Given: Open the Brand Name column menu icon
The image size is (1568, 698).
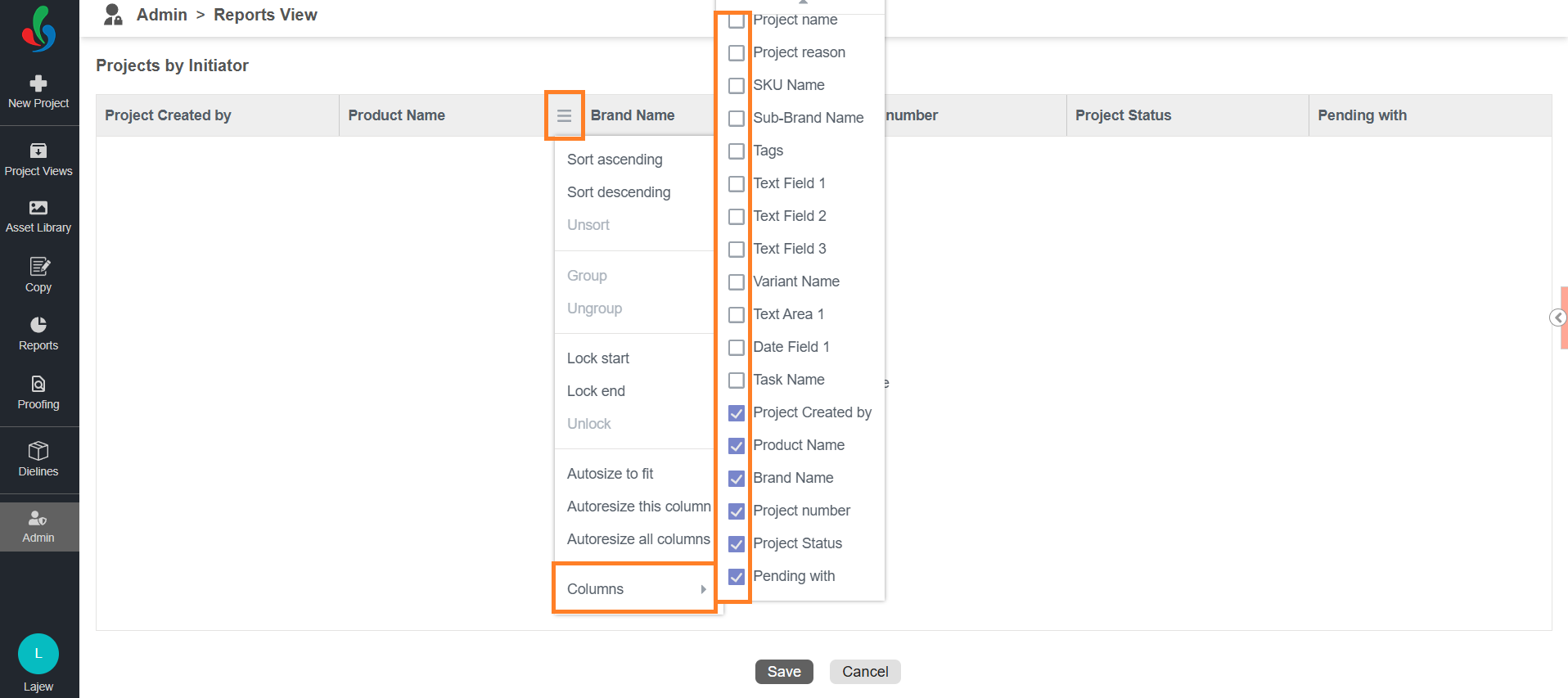Looking at the screenshot, I should click(564, 115).
